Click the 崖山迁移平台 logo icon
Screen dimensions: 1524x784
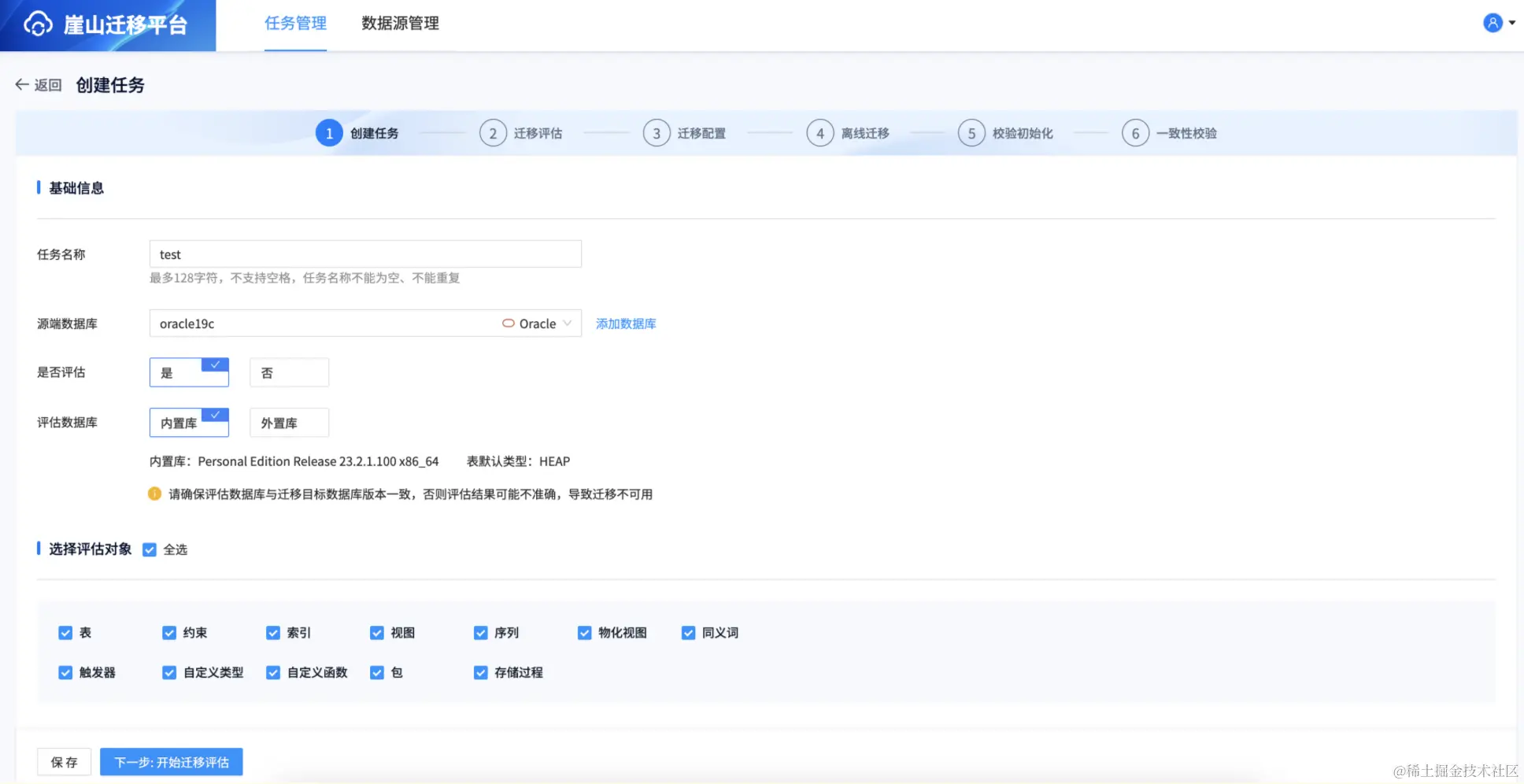(38, 24)
